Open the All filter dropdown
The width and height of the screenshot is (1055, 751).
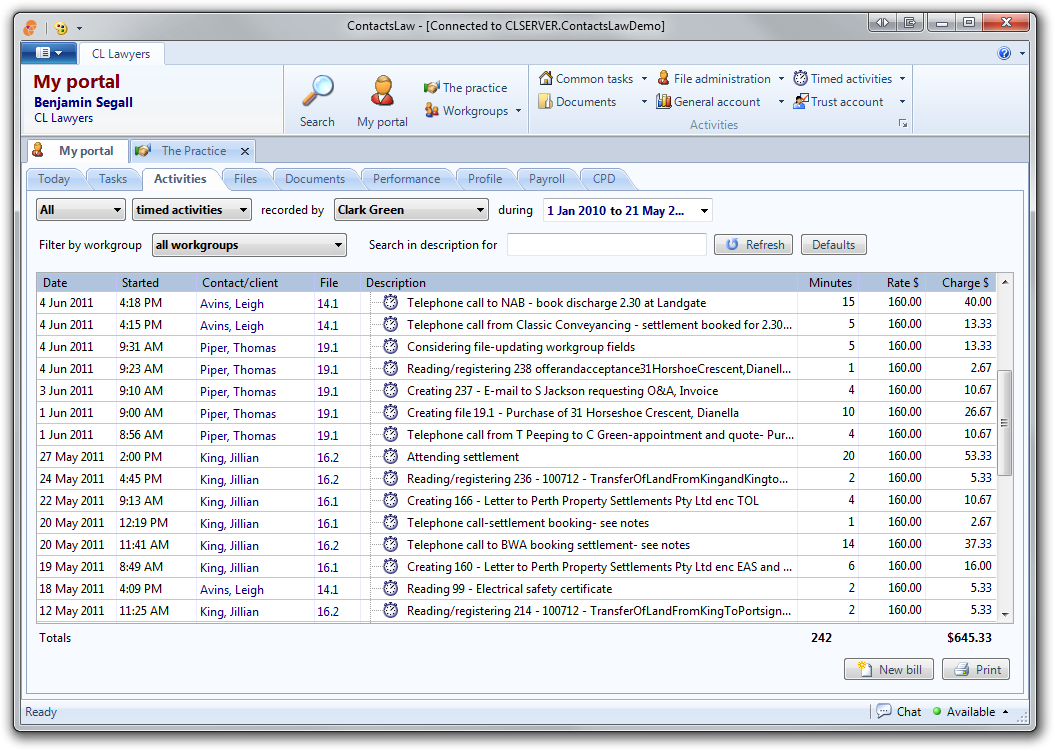click(x=81, y=210)
